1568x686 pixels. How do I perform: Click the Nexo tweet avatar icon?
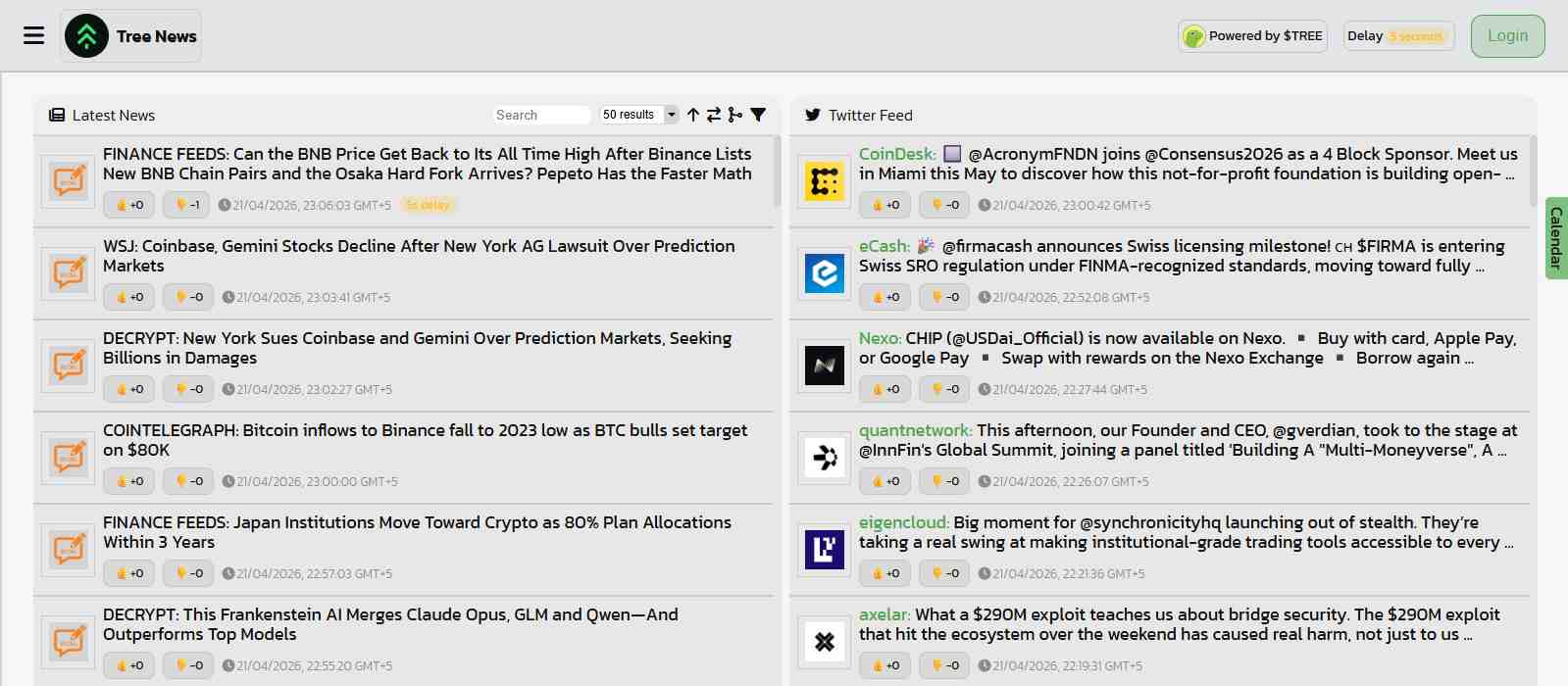pyautogui.click(x=825, y=366)
